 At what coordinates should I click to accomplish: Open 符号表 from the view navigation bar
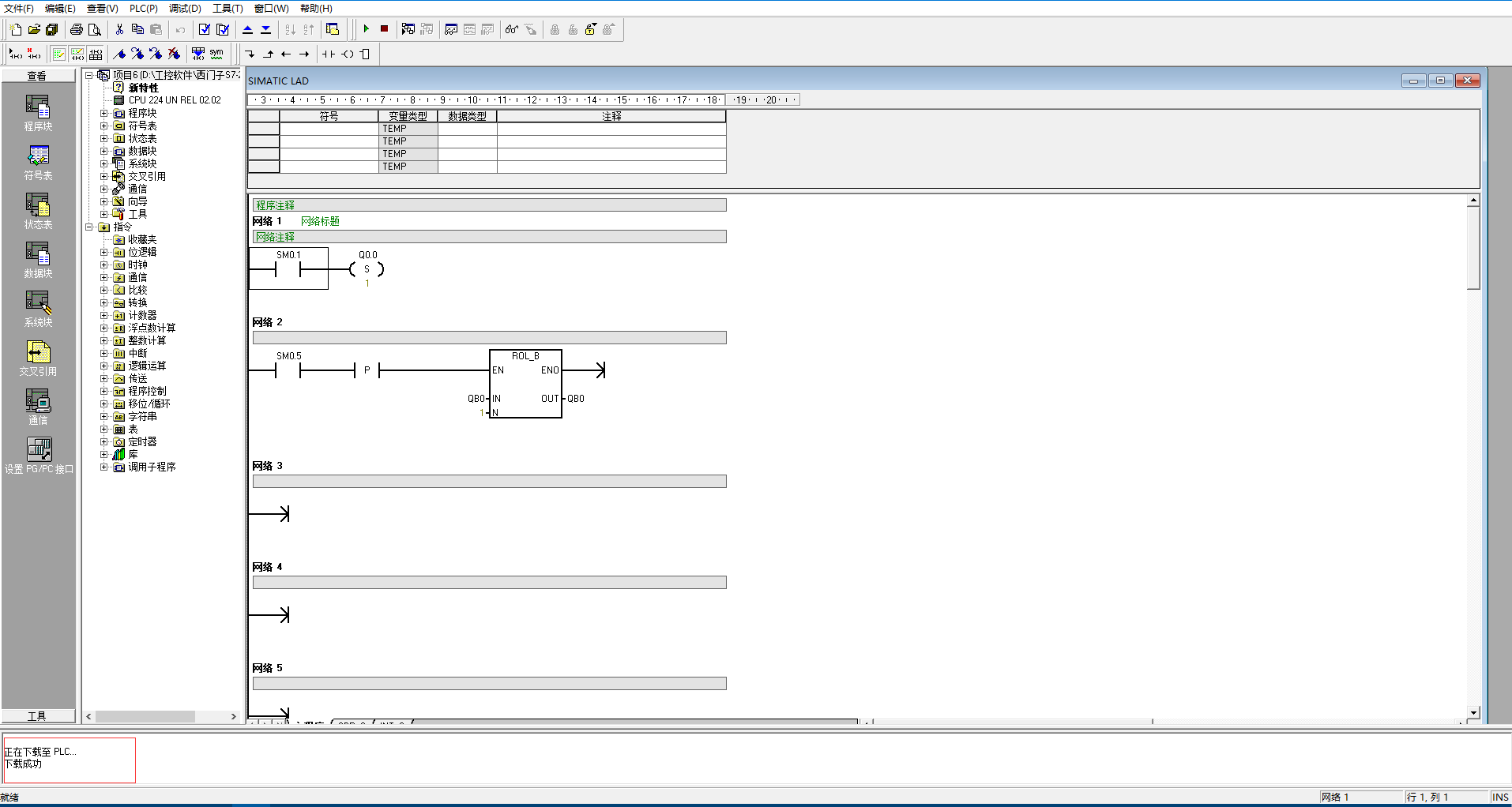click(38, 162)
